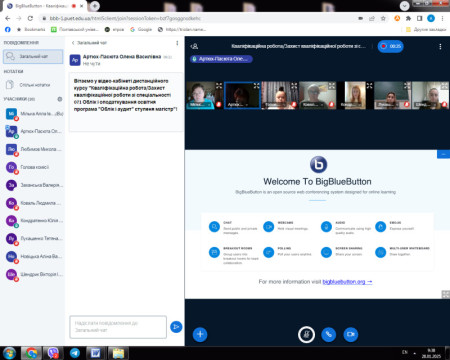Click the talking indicator Артюх-Пасюта pill

221,59
